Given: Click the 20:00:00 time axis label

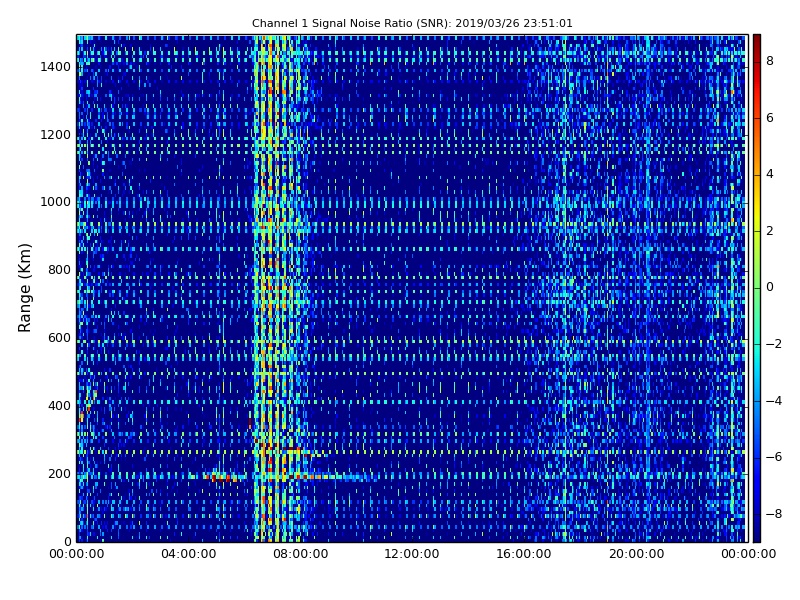Looking at the screenshot, I should (x=636, y=554).
